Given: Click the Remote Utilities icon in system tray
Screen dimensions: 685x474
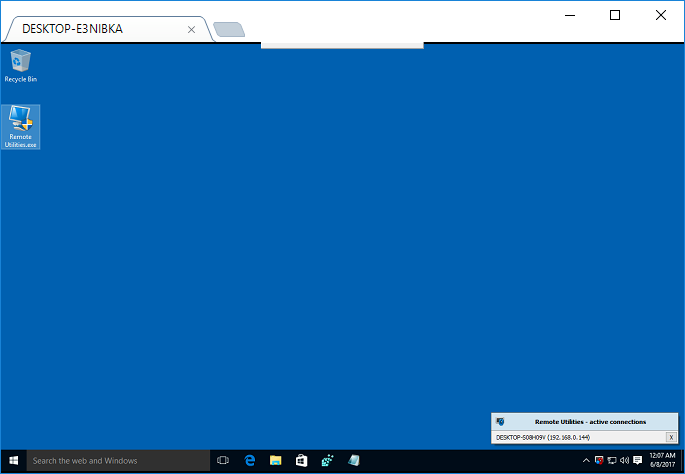Looking at the screenshot, I should [x=598, y=461].
